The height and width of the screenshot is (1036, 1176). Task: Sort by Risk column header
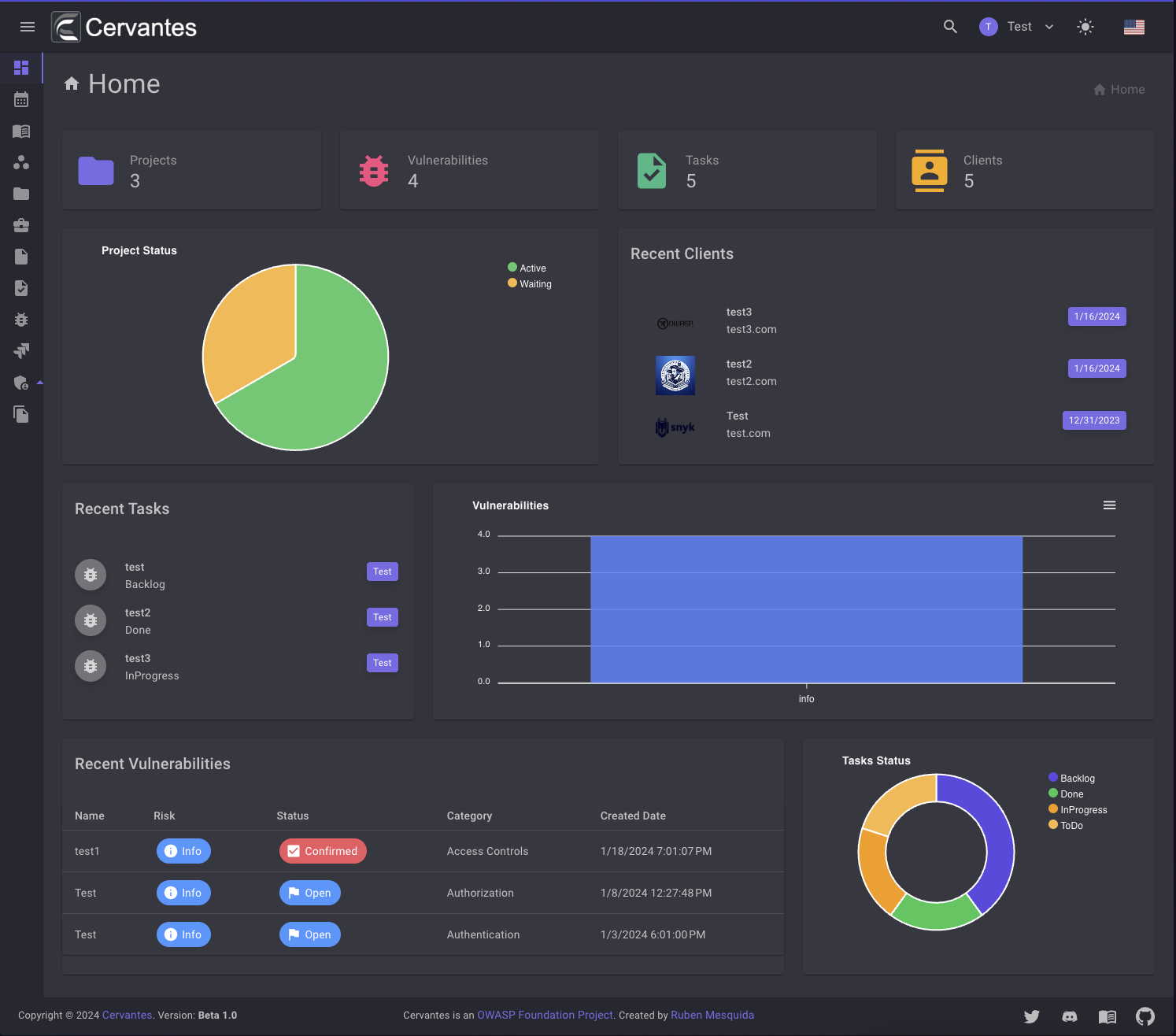pyautogui.click(x=165, y=816)
